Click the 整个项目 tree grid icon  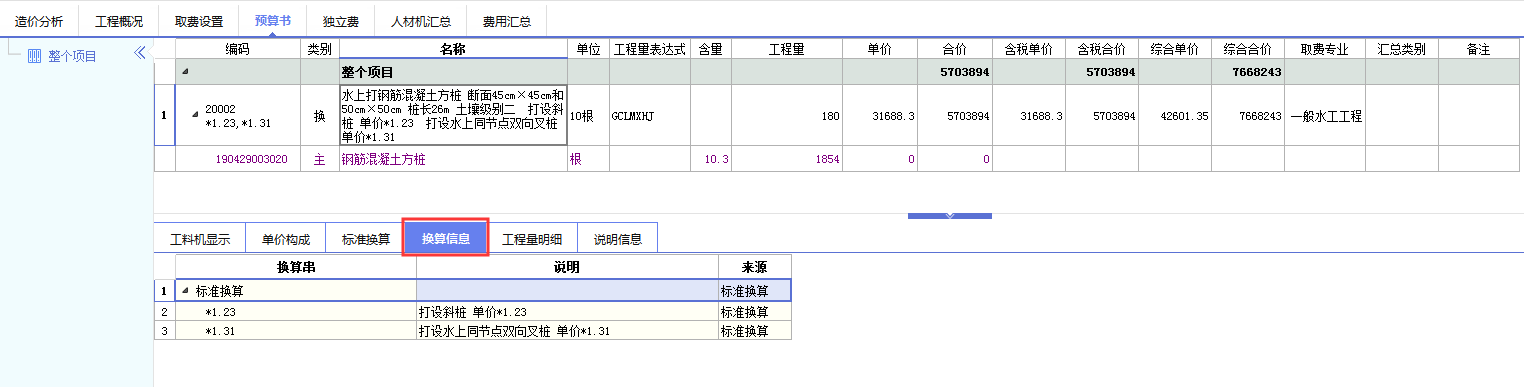point(34,56)
